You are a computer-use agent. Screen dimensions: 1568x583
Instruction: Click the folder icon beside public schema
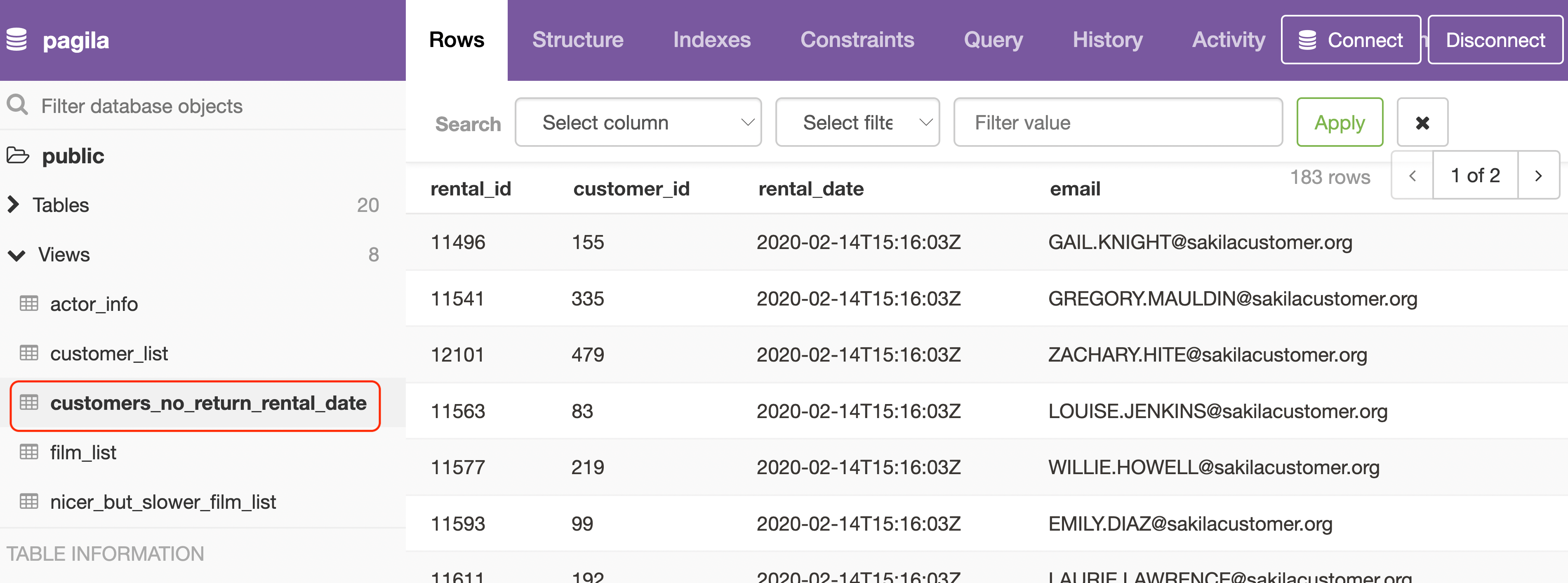click(x=18, y=156)
